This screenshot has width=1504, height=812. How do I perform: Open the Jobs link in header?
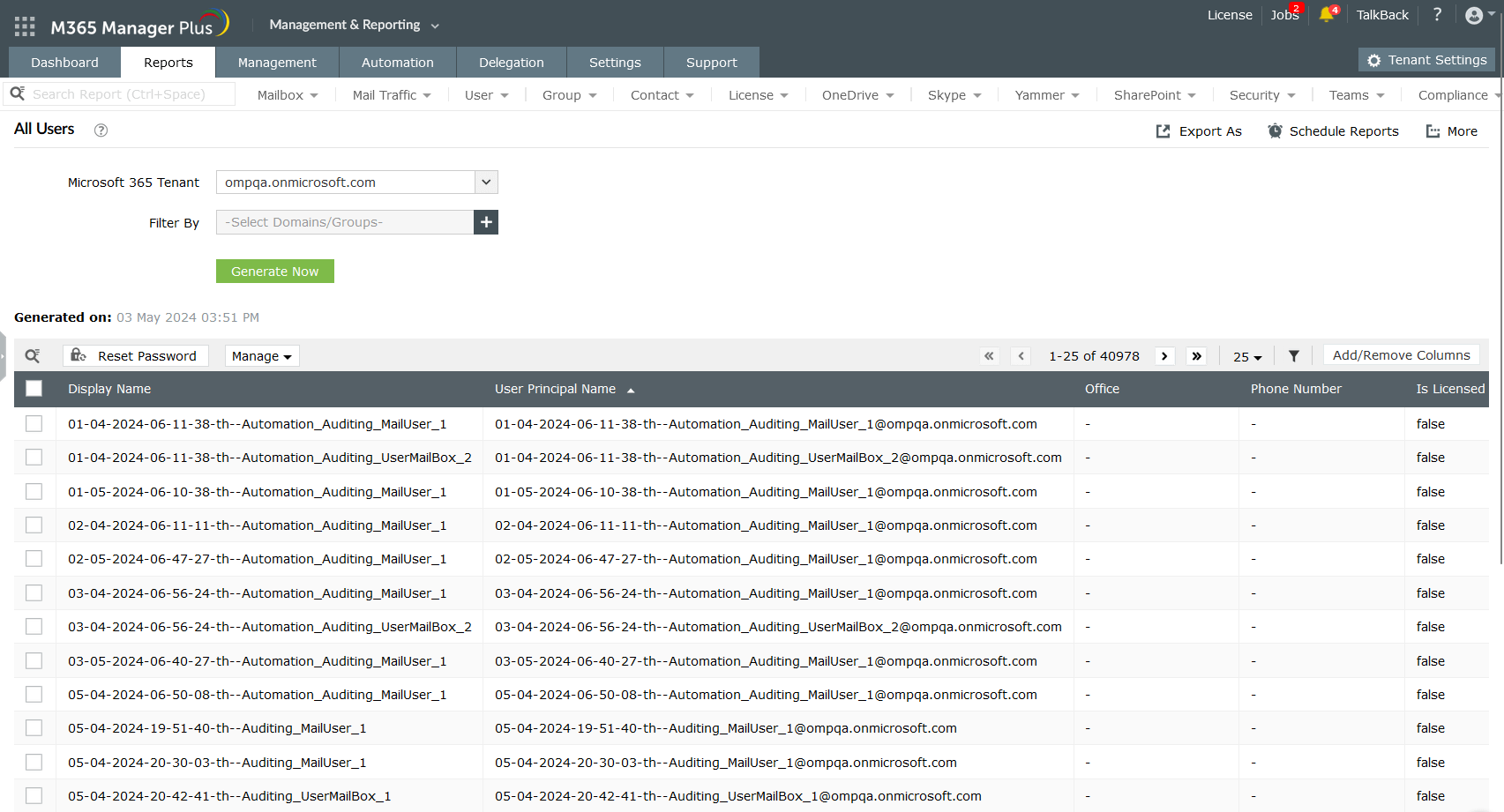[x=1284, y=15]
